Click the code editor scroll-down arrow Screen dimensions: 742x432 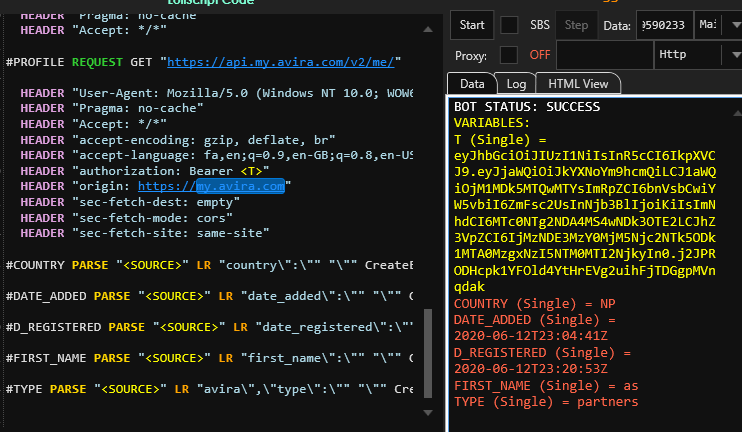click(428, 413)
